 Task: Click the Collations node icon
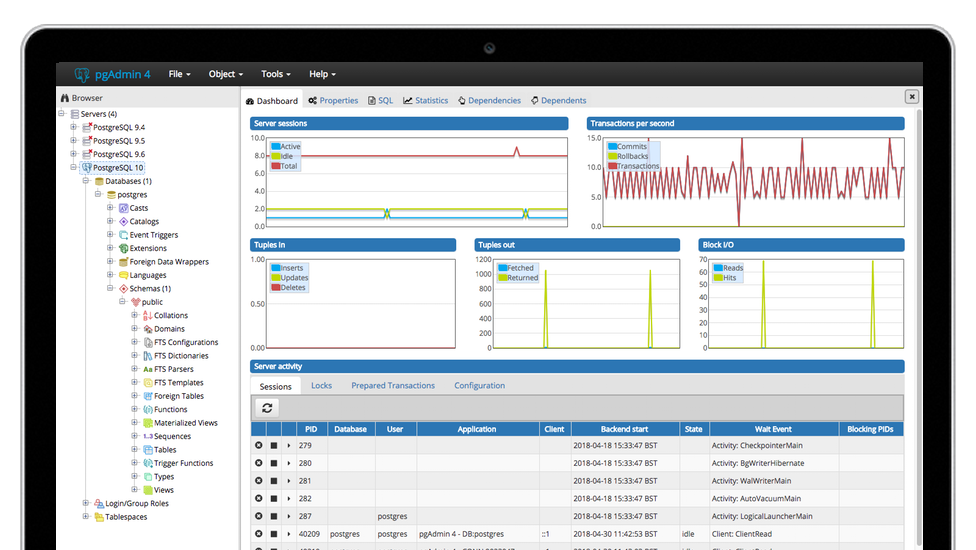click(148, 315)
